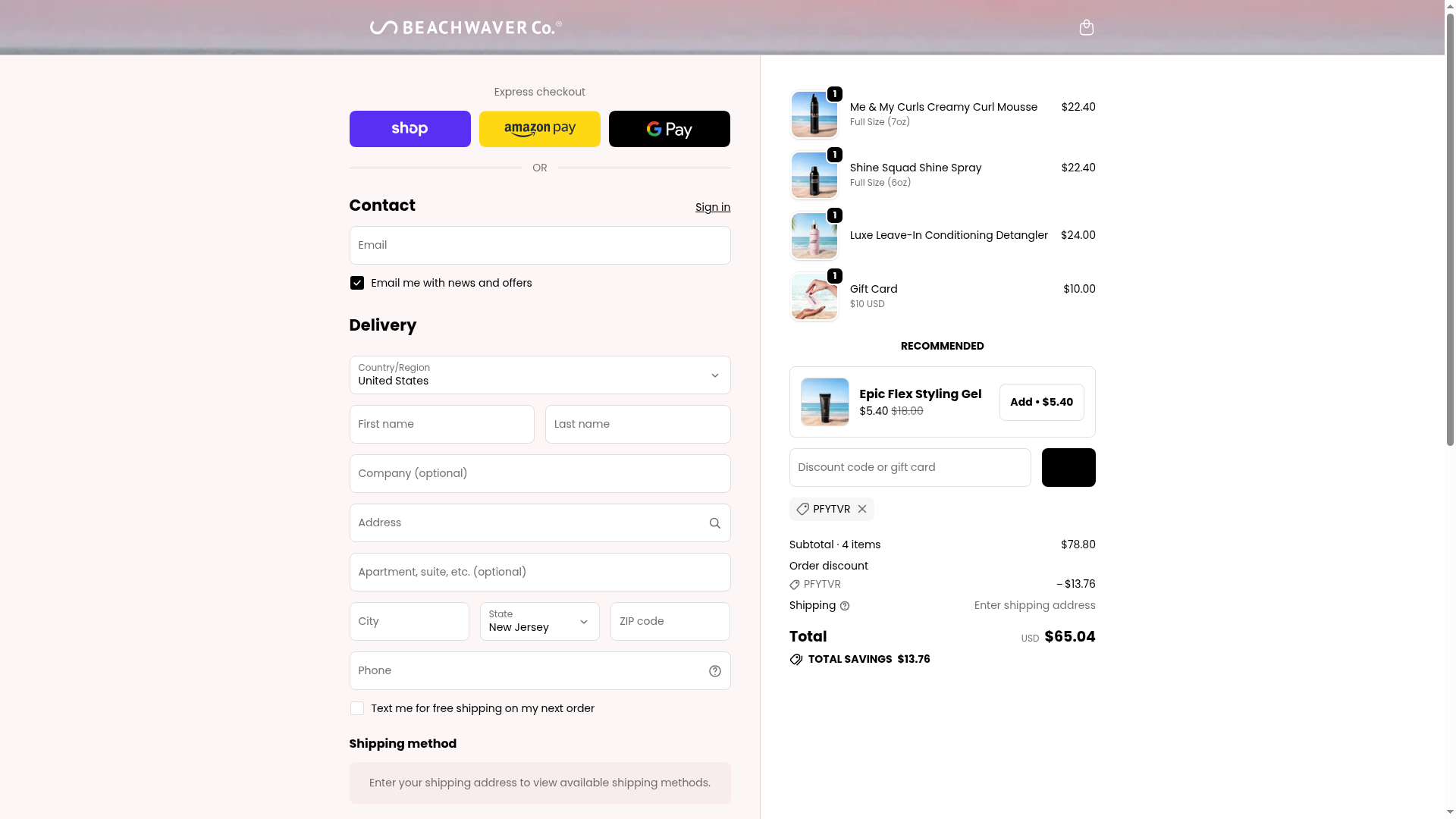Enable text me for free shipping checkbox
Viewport: 1456px width, 819px height.
click(x=357, y=708)
